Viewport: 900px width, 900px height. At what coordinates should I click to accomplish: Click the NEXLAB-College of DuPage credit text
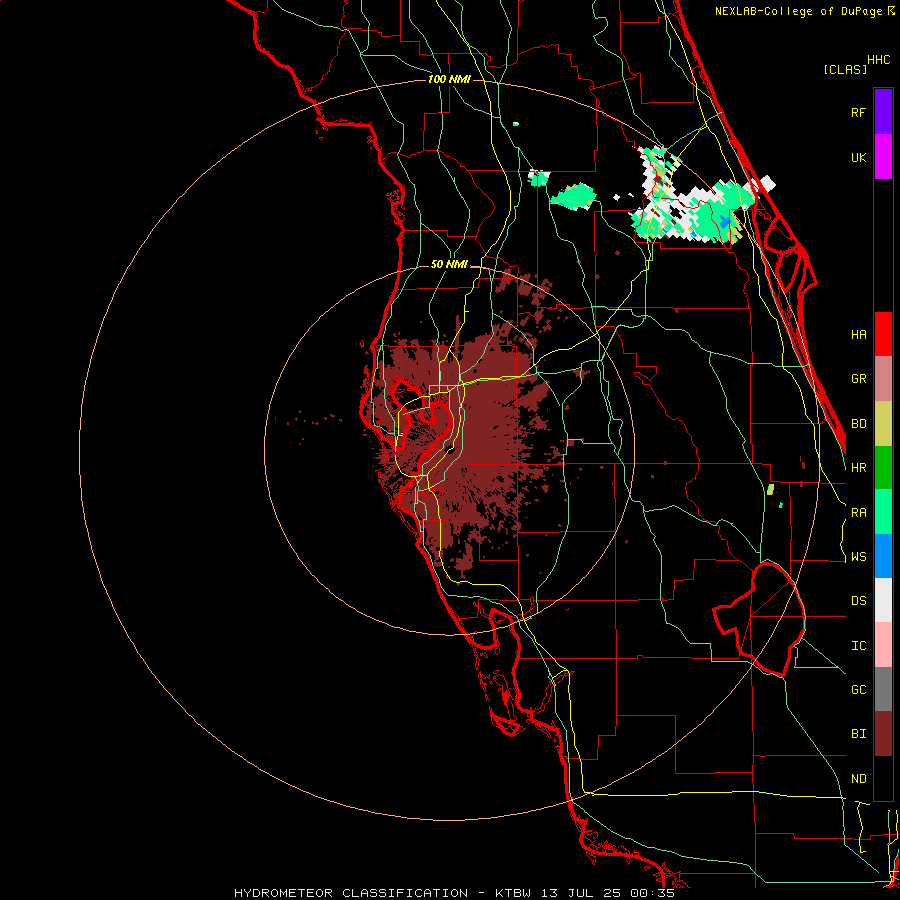tap(800, 11)
